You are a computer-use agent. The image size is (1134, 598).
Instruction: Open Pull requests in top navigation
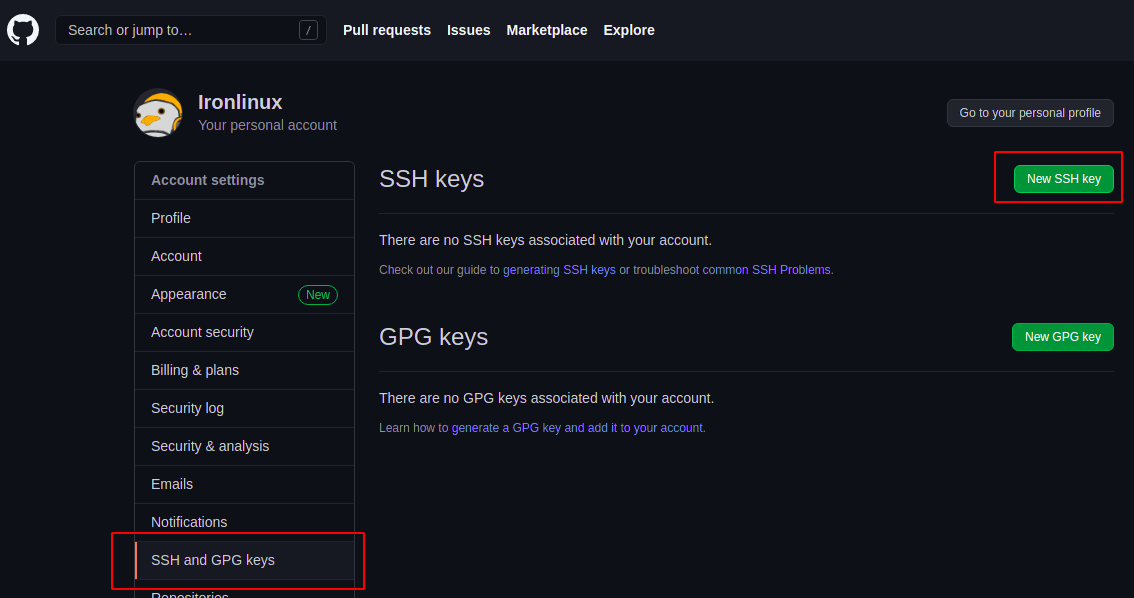click(x=386, y=30)
